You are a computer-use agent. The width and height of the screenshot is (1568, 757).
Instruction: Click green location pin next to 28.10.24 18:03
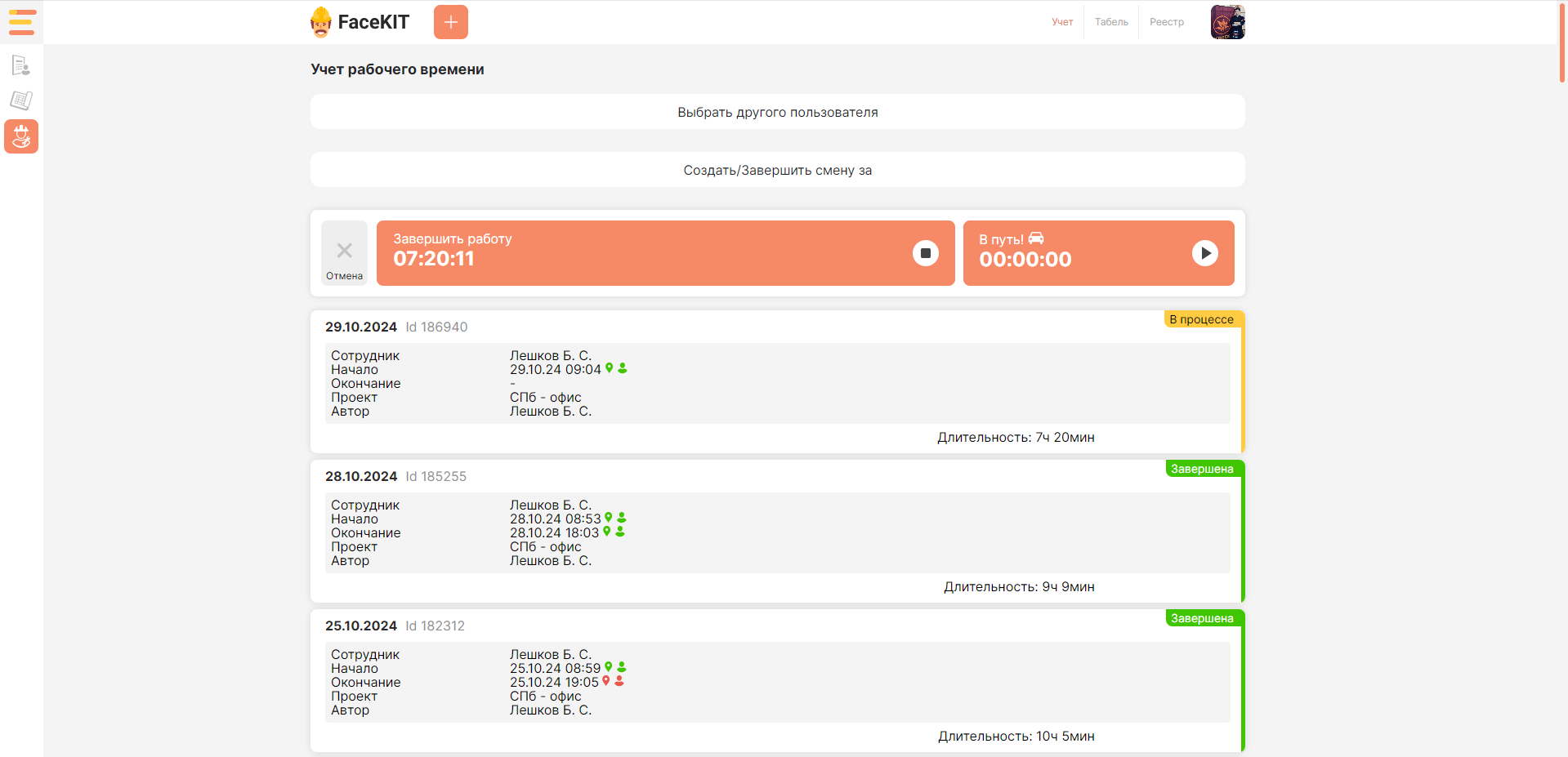click(x=607, y=532)
